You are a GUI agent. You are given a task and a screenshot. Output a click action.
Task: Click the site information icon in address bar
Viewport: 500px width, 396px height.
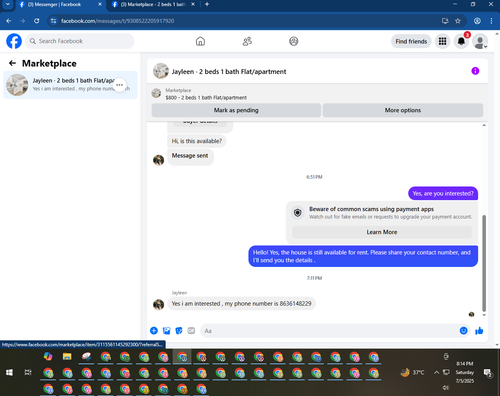point(53,21)
